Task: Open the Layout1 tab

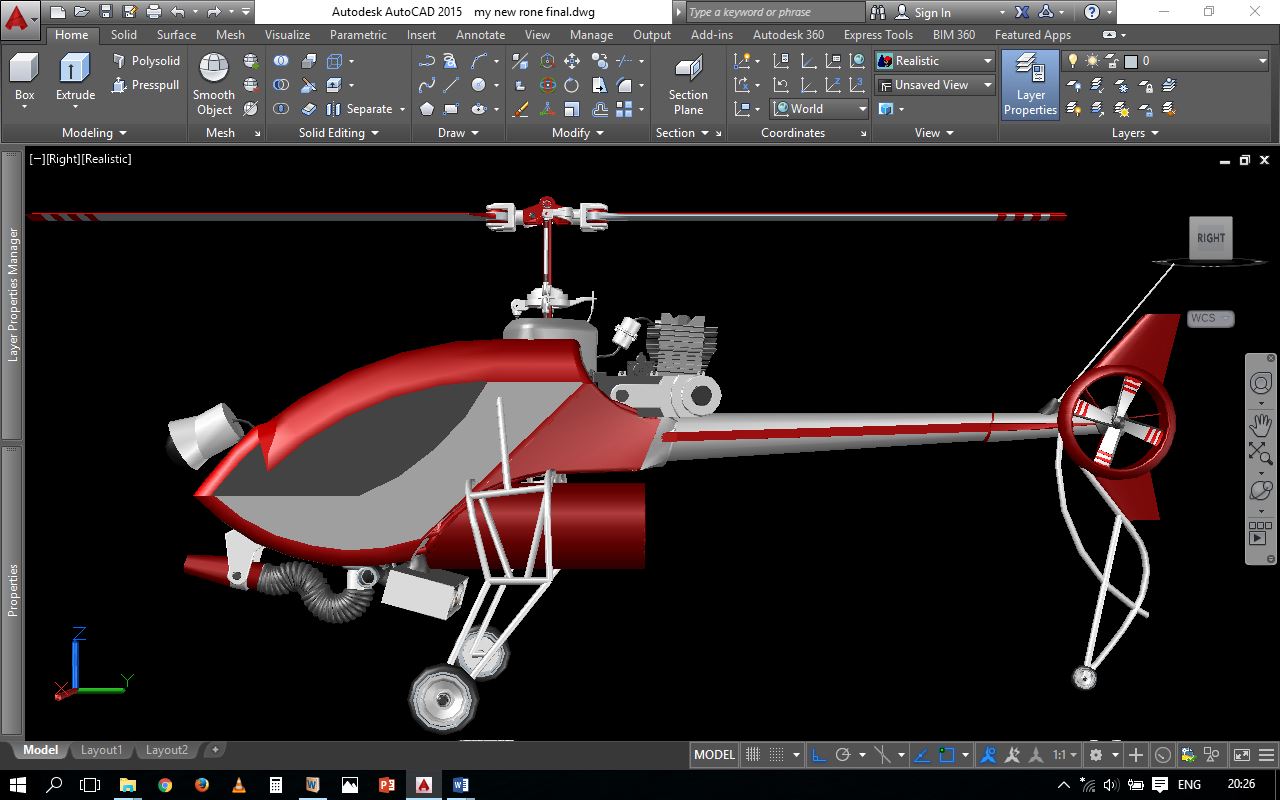Action: tap(101, 750)
